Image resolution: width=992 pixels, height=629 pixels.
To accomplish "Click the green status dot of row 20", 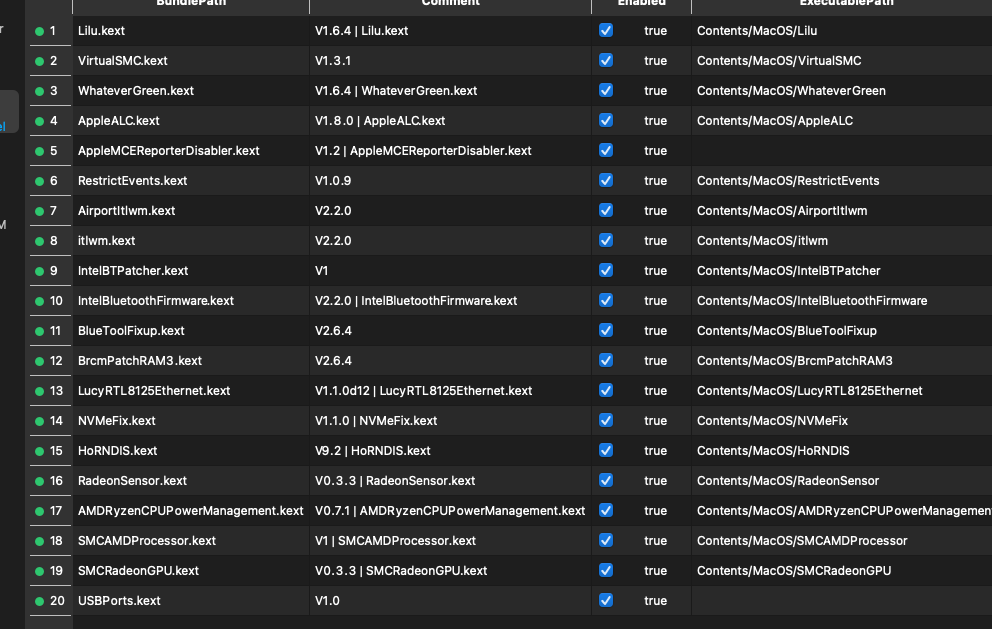I will (x=39, y=601).
